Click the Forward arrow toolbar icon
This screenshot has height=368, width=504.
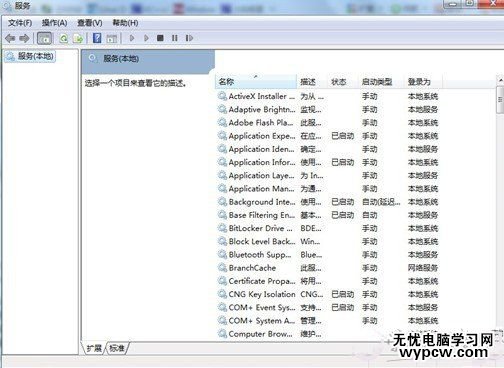[x=24, y=38]
